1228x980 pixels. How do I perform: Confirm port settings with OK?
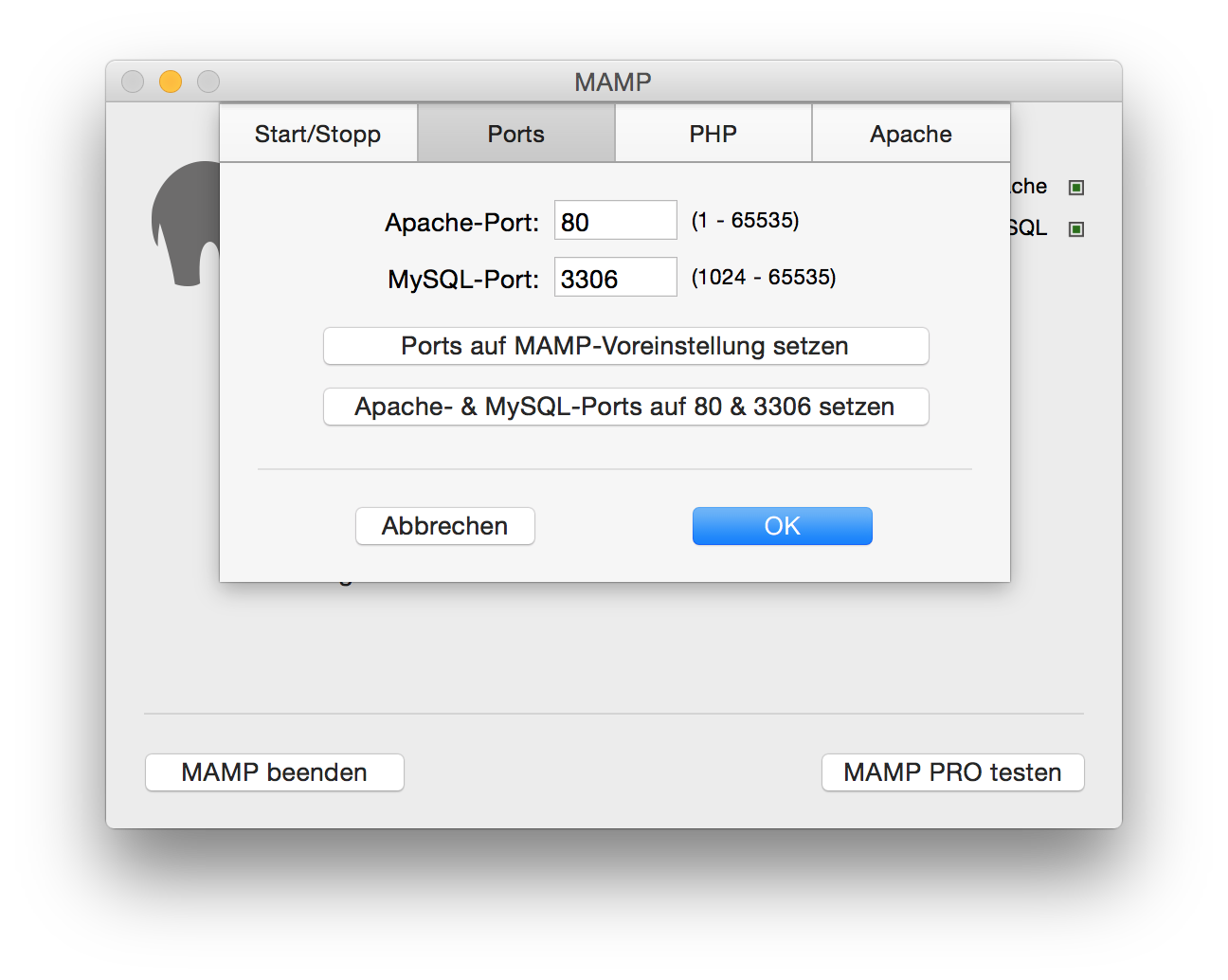pos(783,526)
